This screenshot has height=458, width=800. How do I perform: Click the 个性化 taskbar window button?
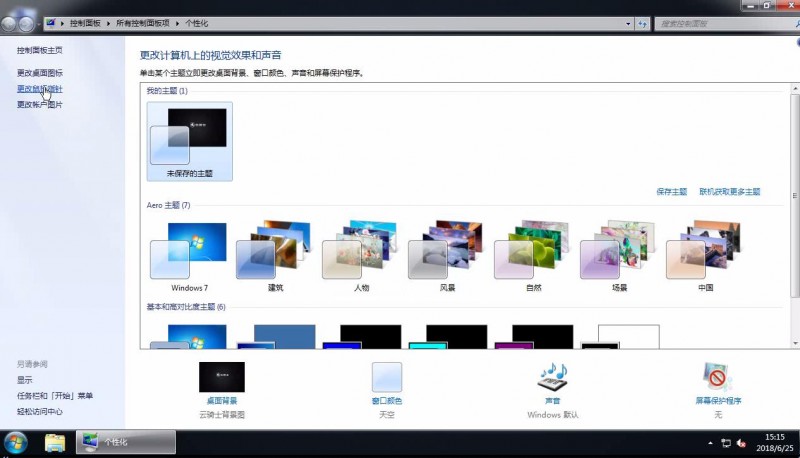coord(126,442)
